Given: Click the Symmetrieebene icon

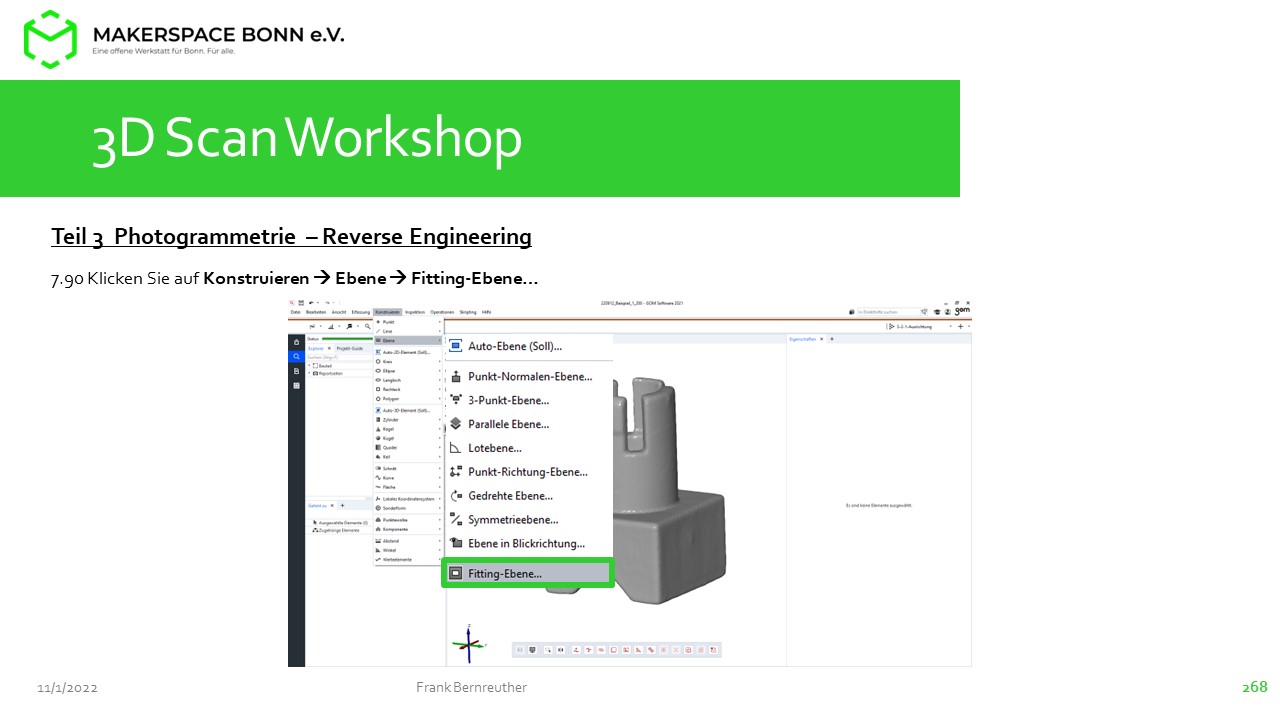Looking at the screenshot, I should 456,520.
